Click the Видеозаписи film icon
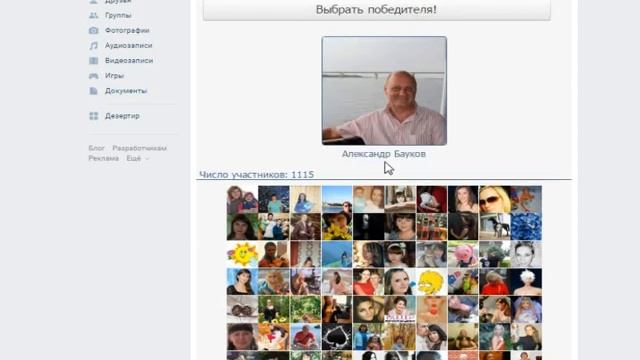The width and height of the screenshot is (640, 360). pyautogui.click(x=93, y=61)
